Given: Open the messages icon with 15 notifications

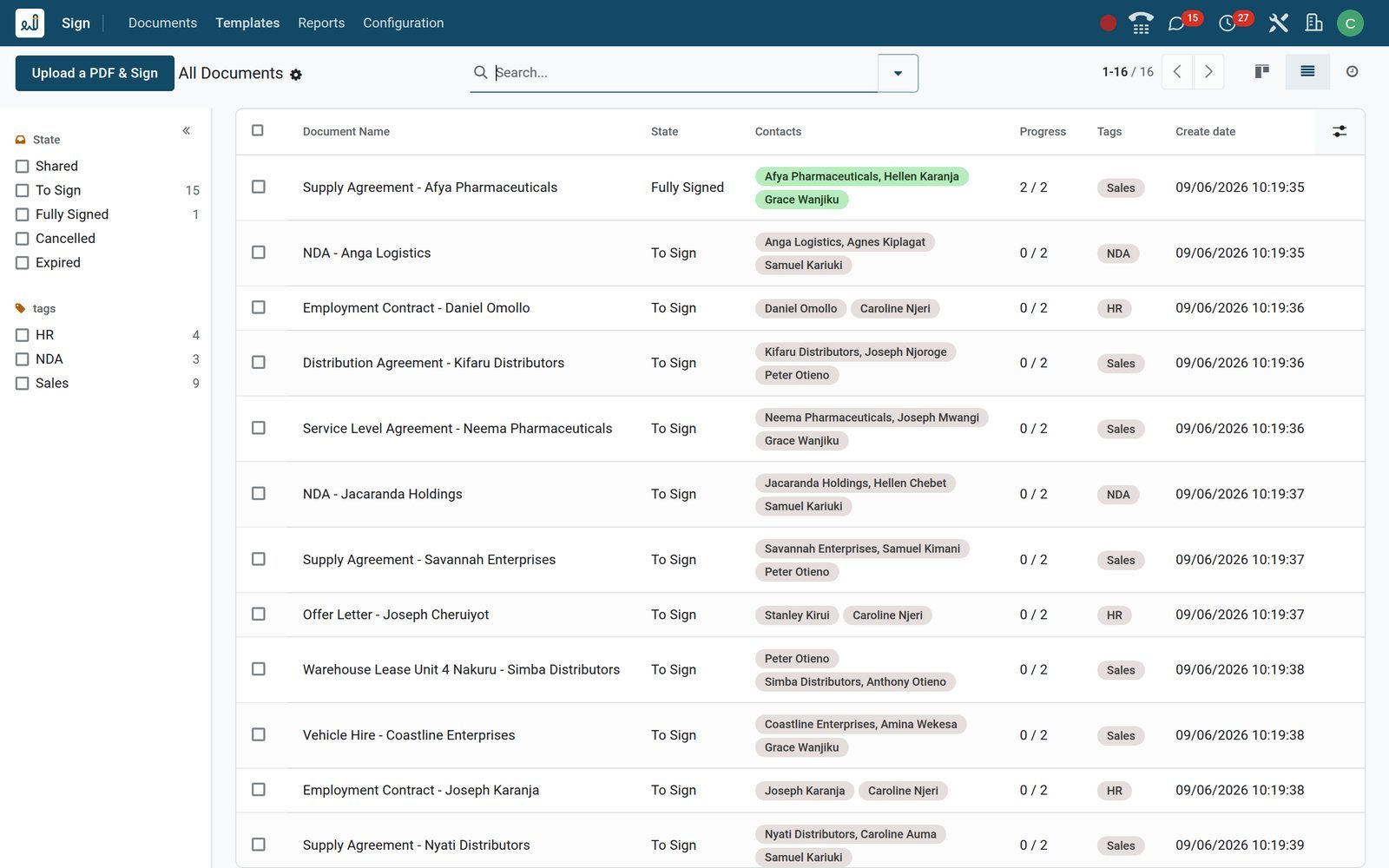Looking at the screenshot, I should click(1176, 23).
